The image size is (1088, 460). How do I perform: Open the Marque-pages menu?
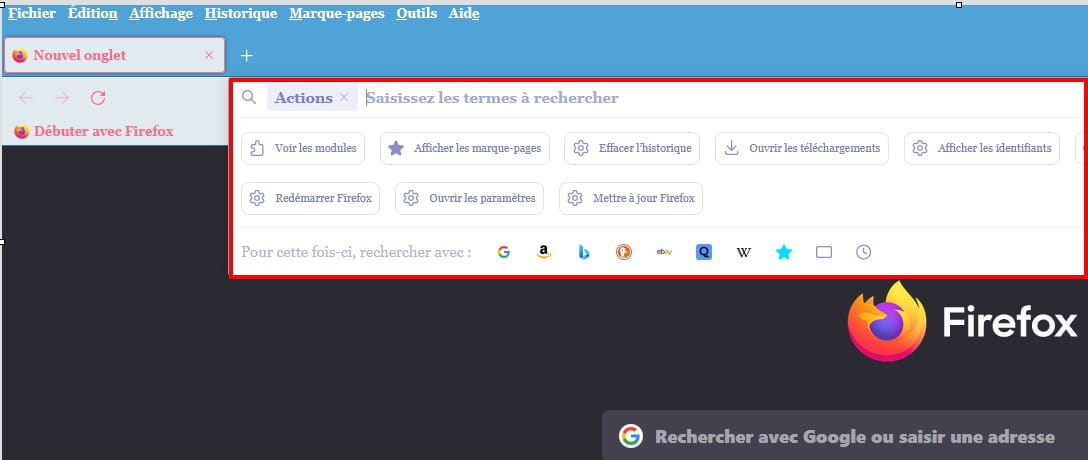tap(337, 13)
